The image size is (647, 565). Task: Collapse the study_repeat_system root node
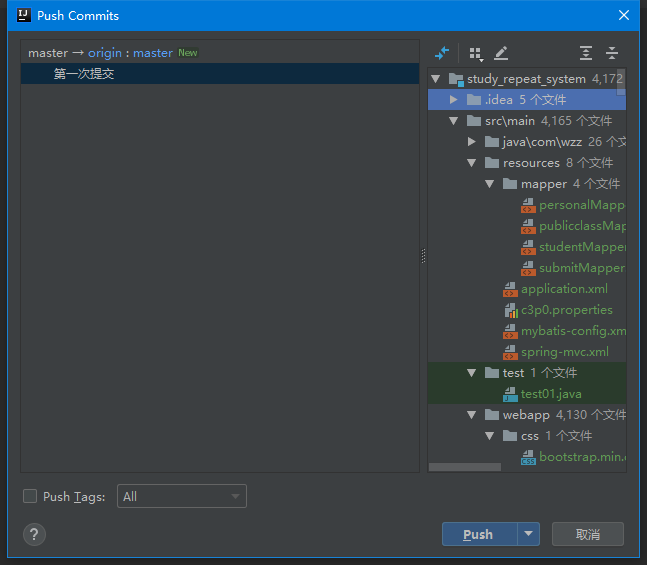436,79
